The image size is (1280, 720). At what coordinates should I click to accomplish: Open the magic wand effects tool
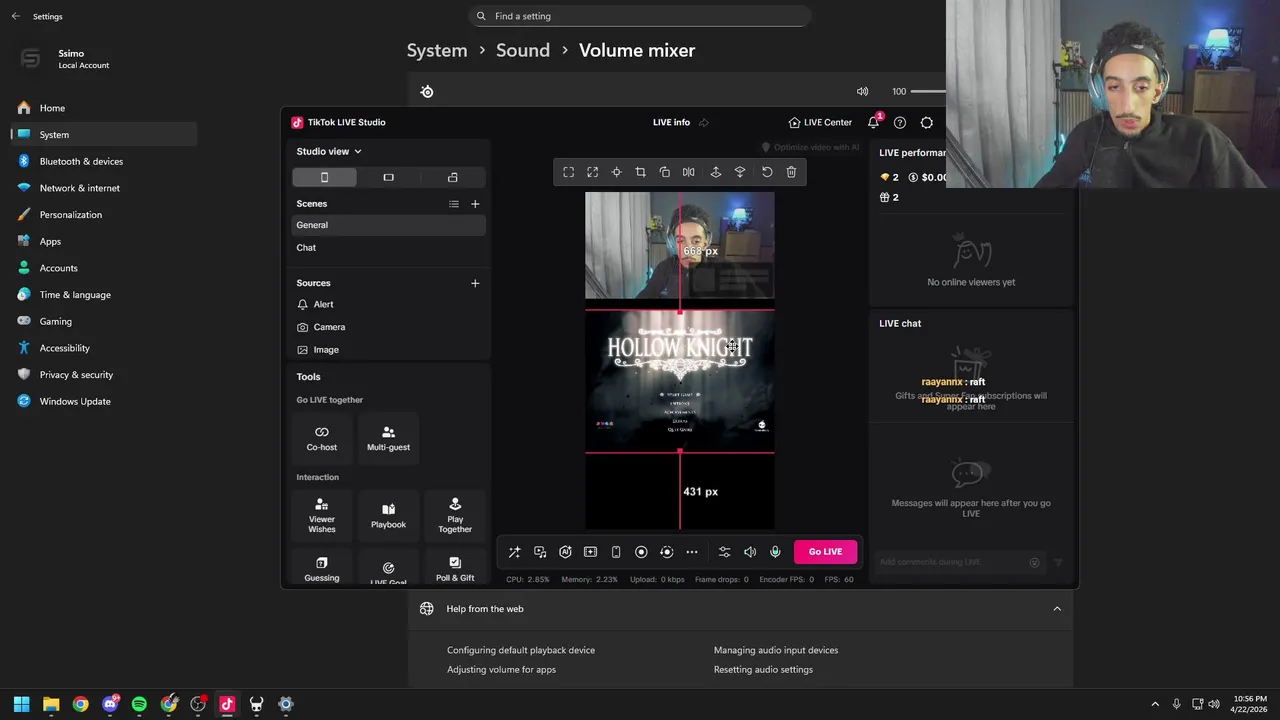pos(515,552)
